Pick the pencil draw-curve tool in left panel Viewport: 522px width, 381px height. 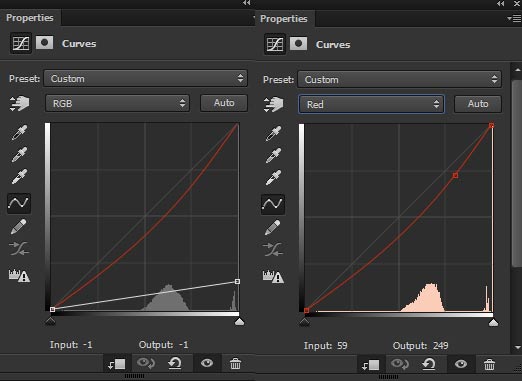(19, 227)
